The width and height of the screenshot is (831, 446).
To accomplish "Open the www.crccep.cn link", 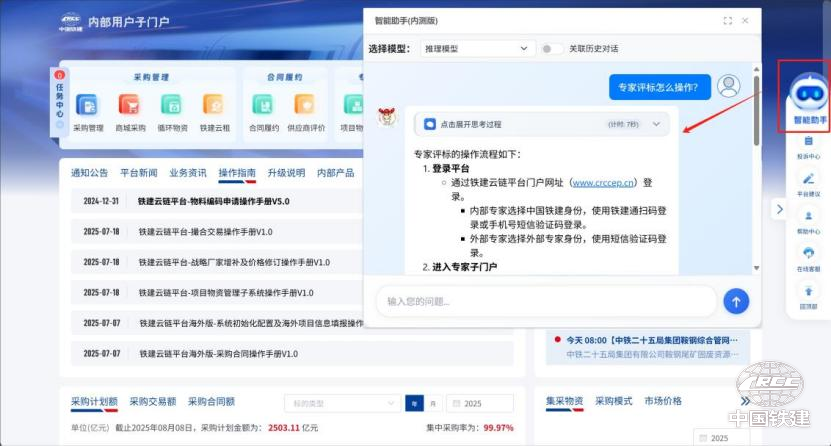I will pos(603,183).
